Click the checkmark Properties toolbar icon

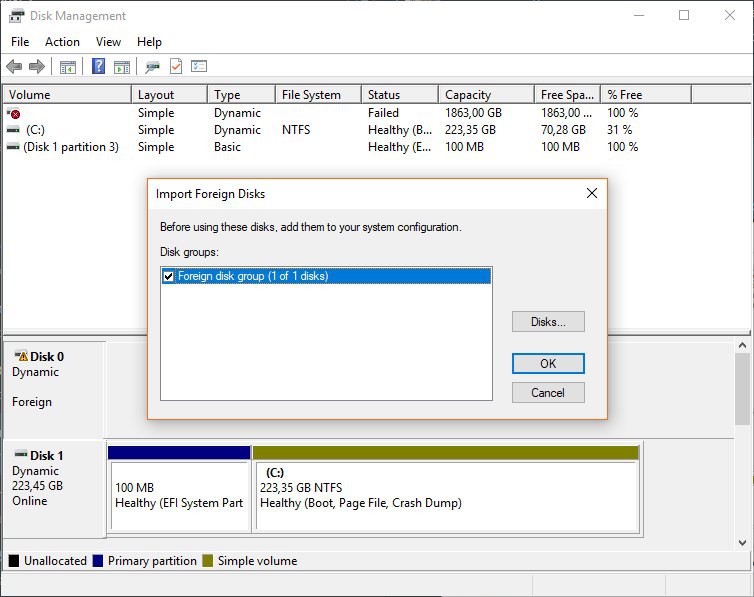(x=176, y=66)
